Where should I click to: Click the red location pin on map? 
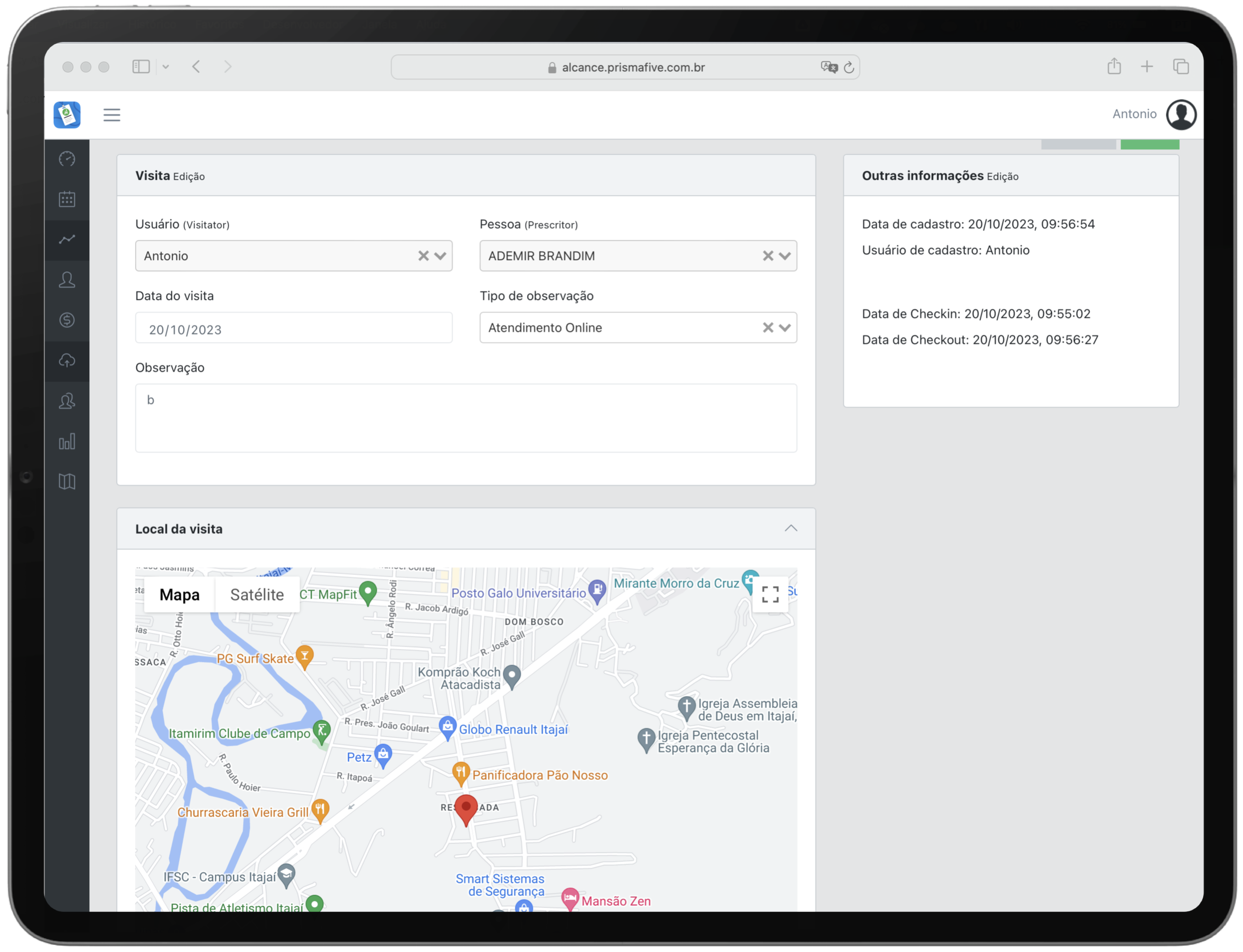click(x=466, y=809)
